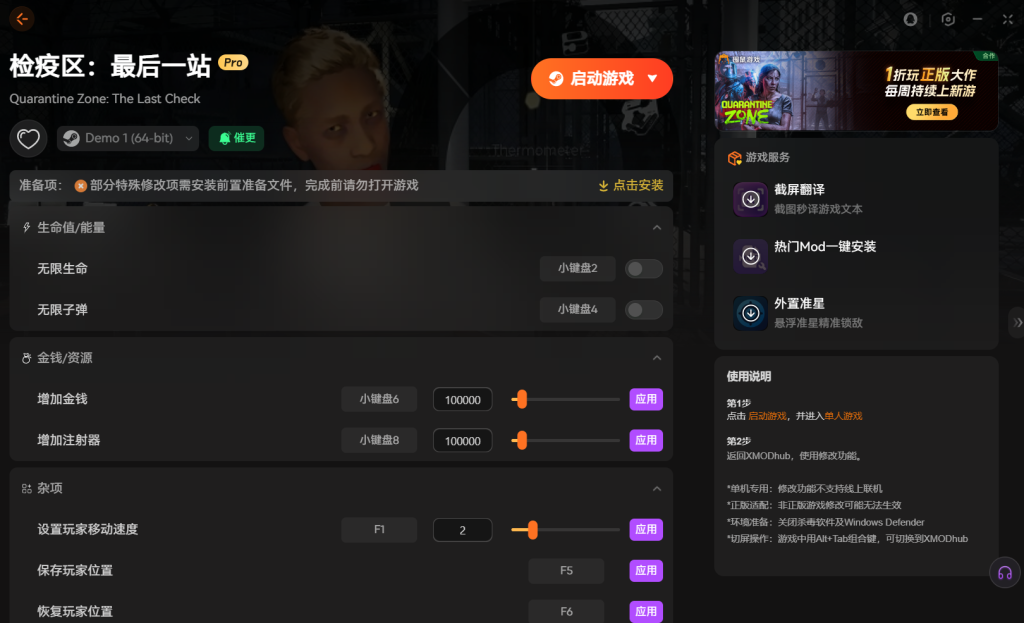Click the 小键盘2 hotkey for 无限生命
The width and height of the screenshot is (1024, 623).
577,269
